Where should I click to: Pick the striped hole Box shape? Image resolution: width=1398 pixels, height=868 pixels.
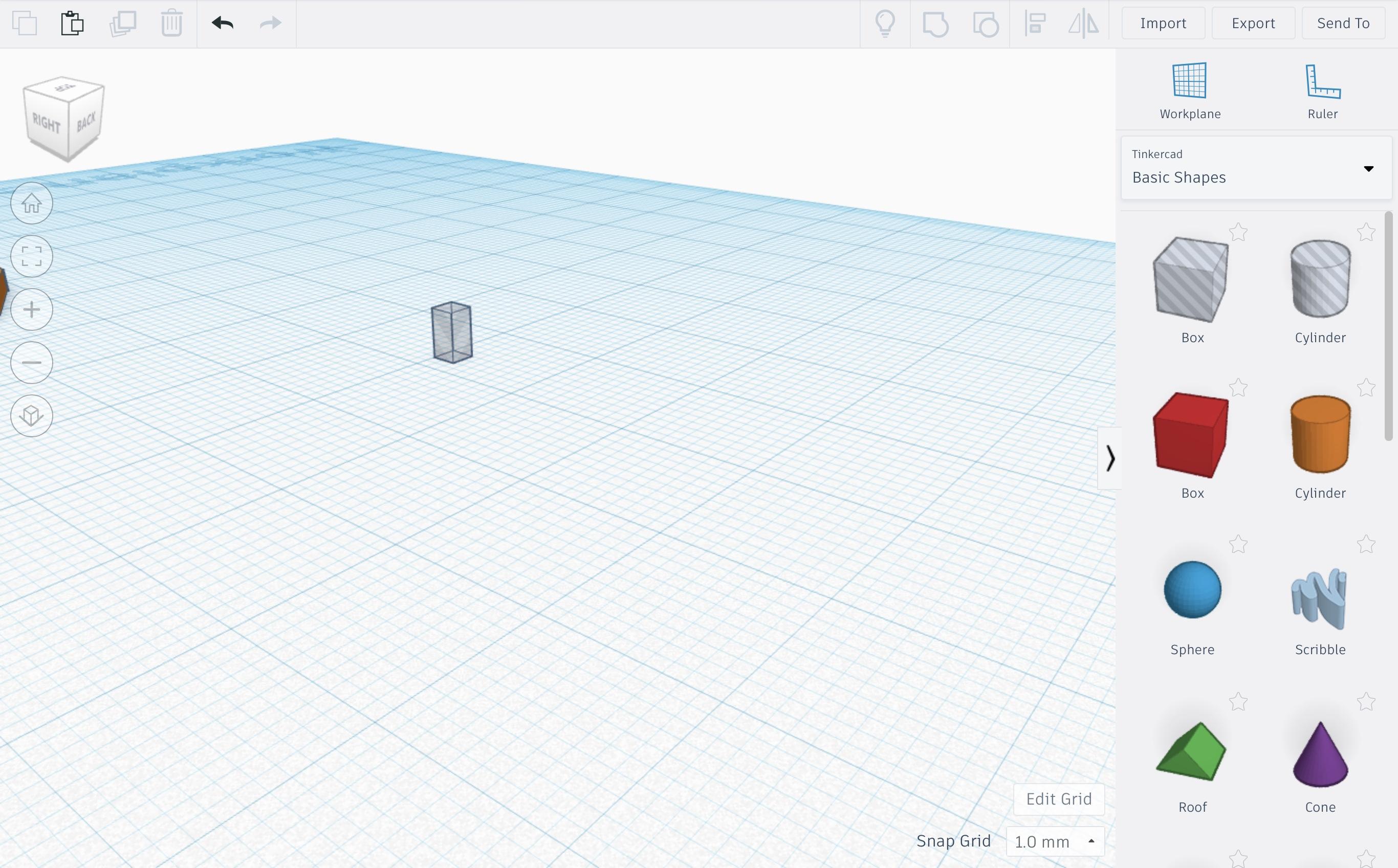[x=1191, y=280]
